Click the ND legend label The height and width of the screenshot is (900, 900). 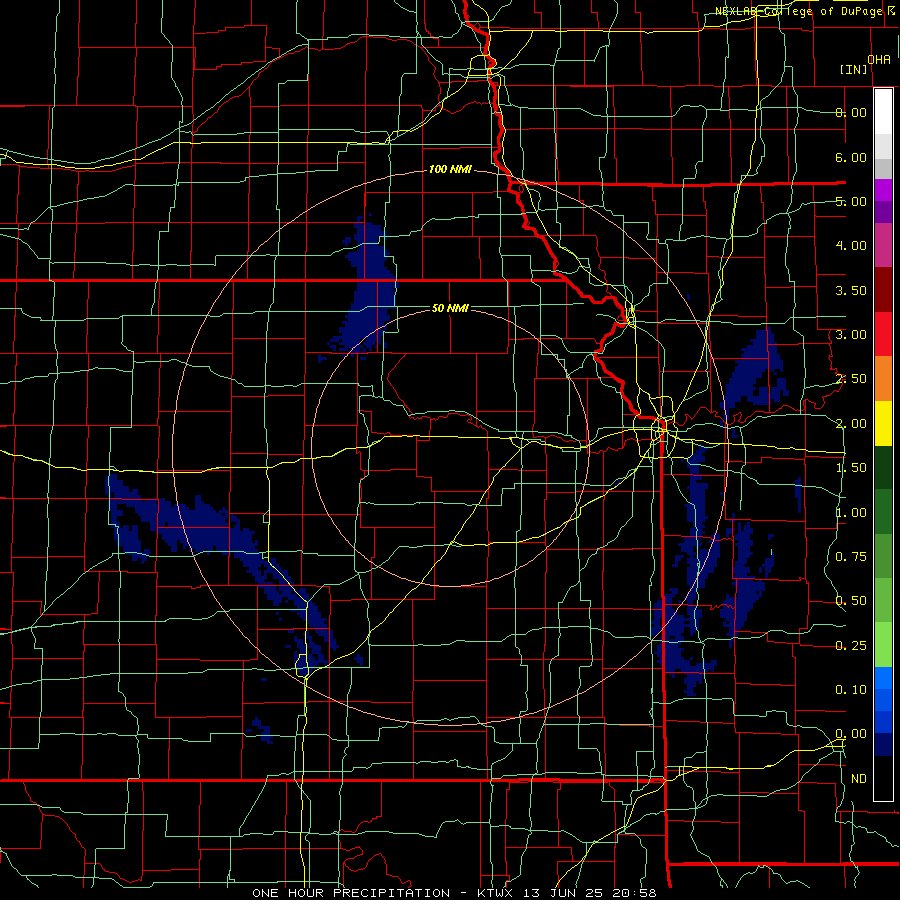(x=859, y=779)
